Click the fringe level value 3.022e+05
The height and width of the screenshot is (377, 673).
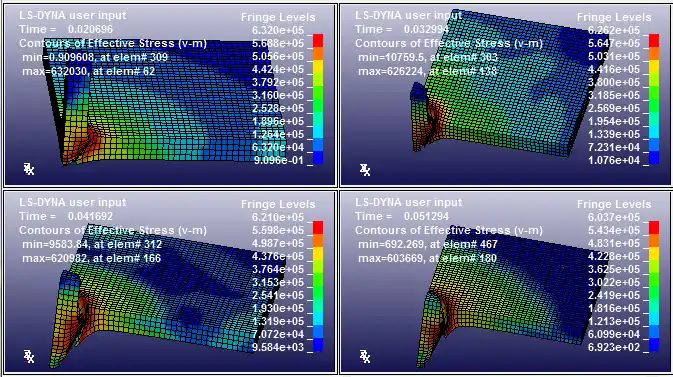coord(614,282)
